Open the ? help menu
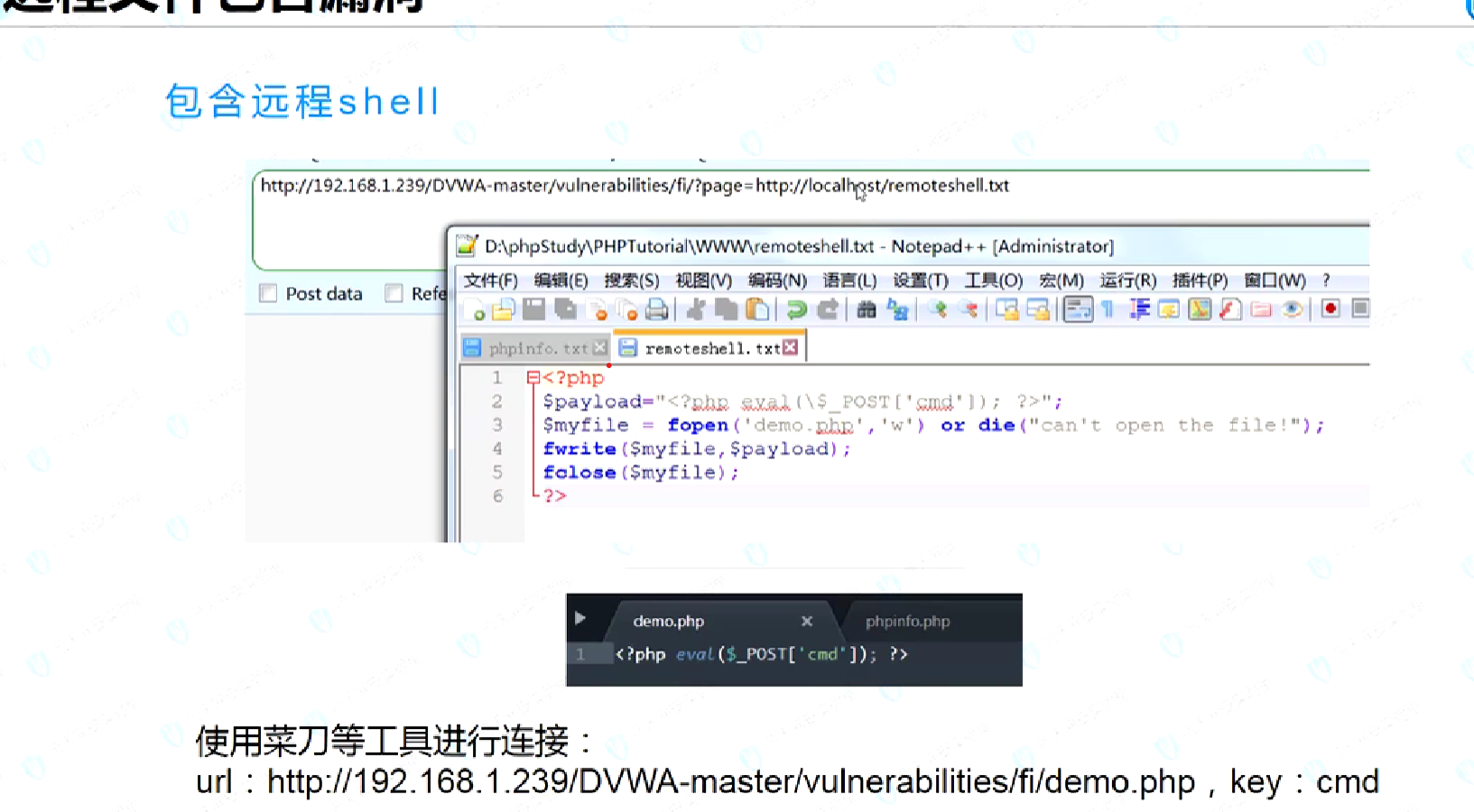 [x=1326, y=281]
